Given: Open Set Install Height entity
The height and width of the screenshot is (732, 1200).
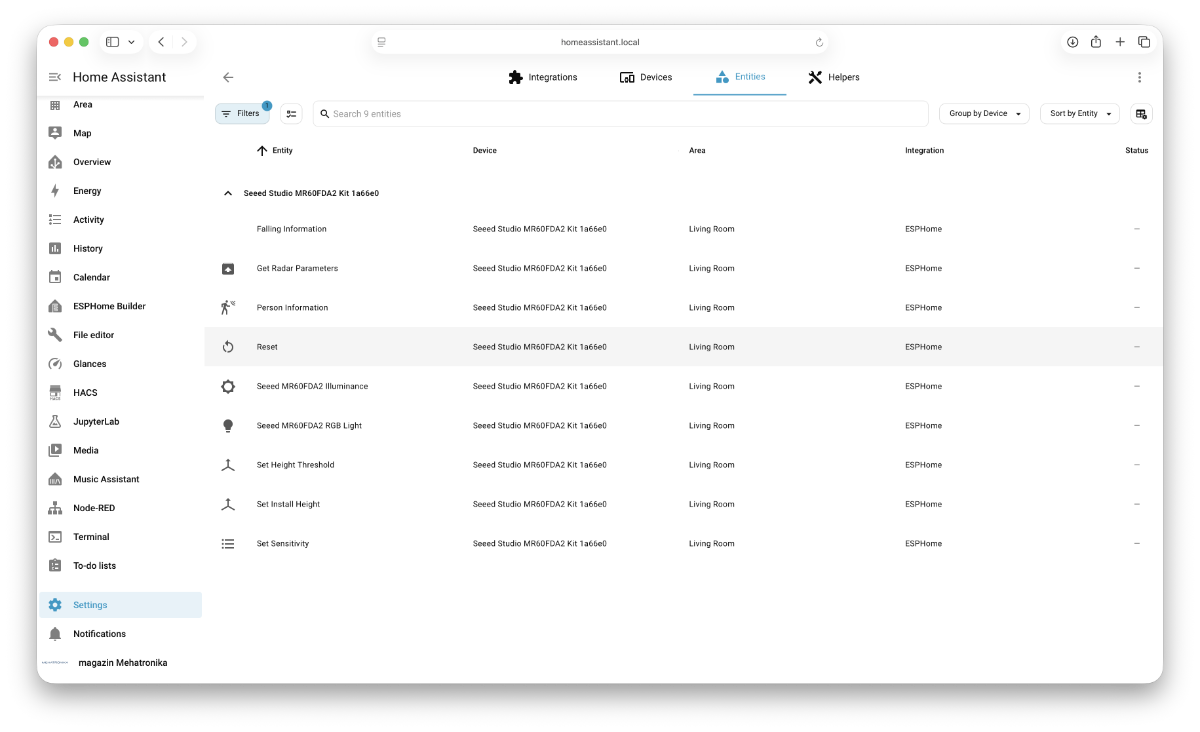Looking at the screenshot, I should 683,504.
